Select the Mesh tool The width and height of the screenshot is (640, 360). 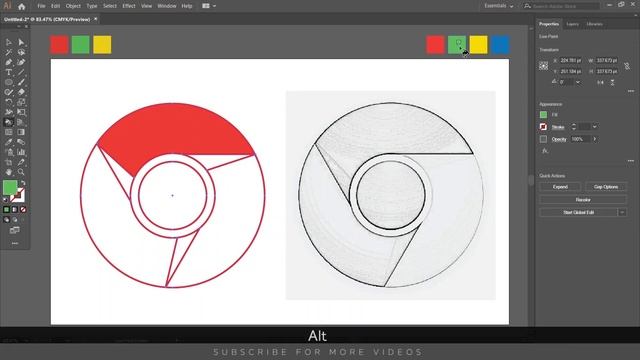[x=9, y=132]
